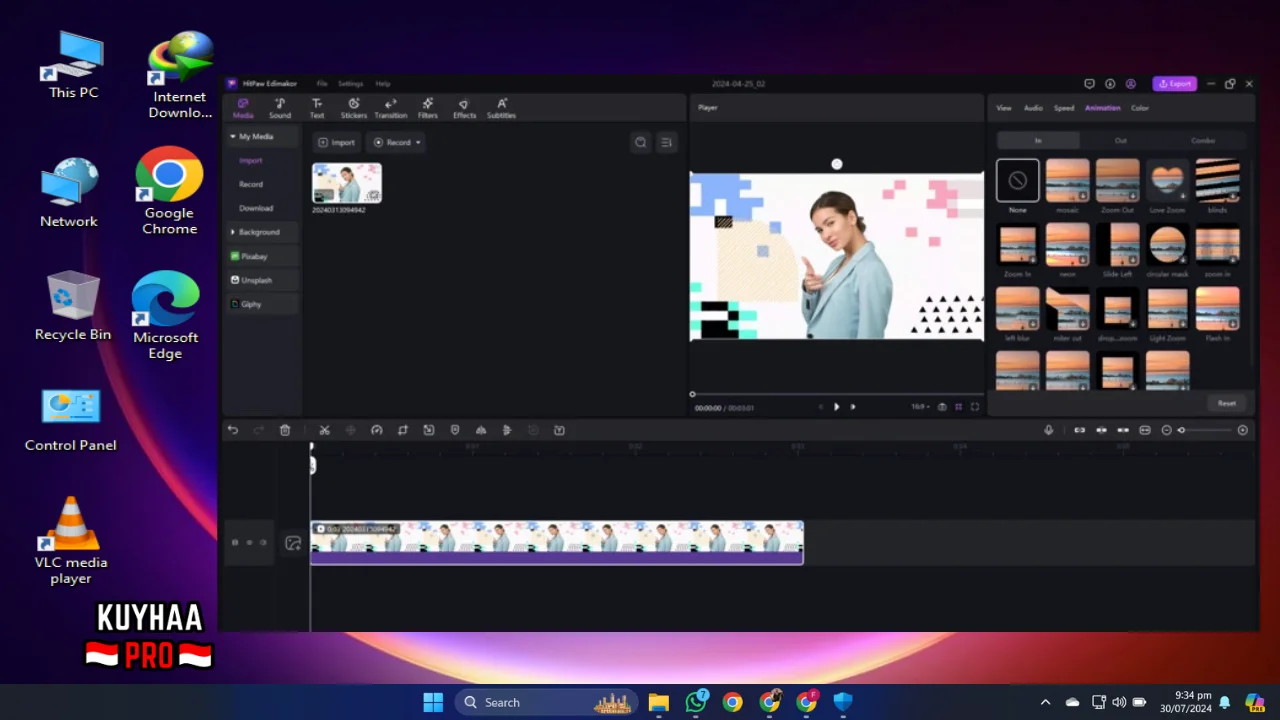
Task: Open the Settings menu
Action: pos(350,84)
